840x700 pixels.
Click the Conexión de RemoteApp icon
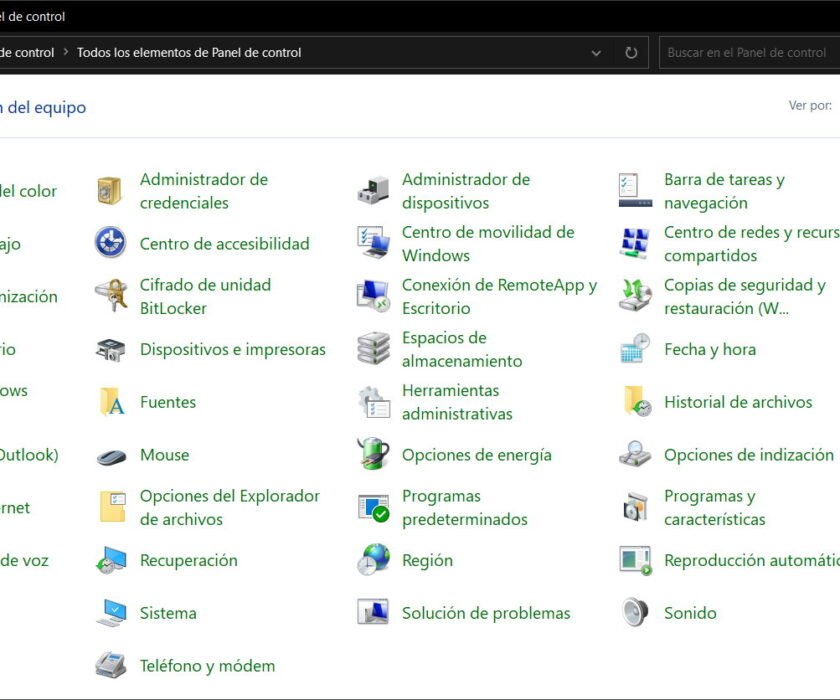coord(373,296)
